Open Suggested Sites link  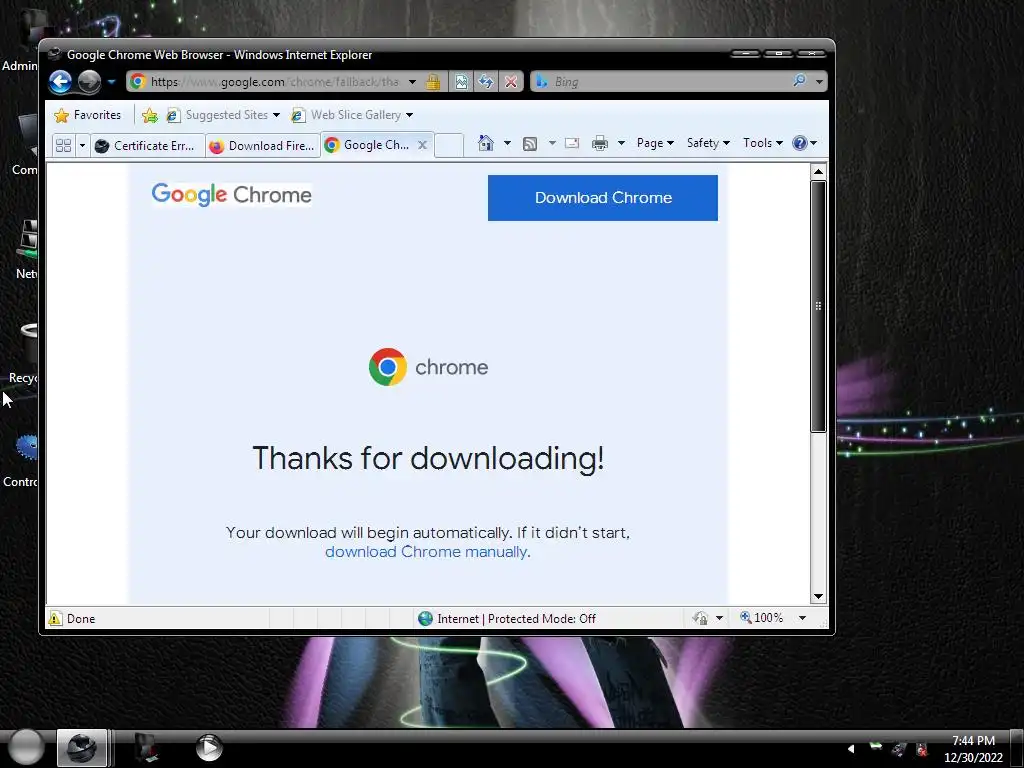point(223,115)
